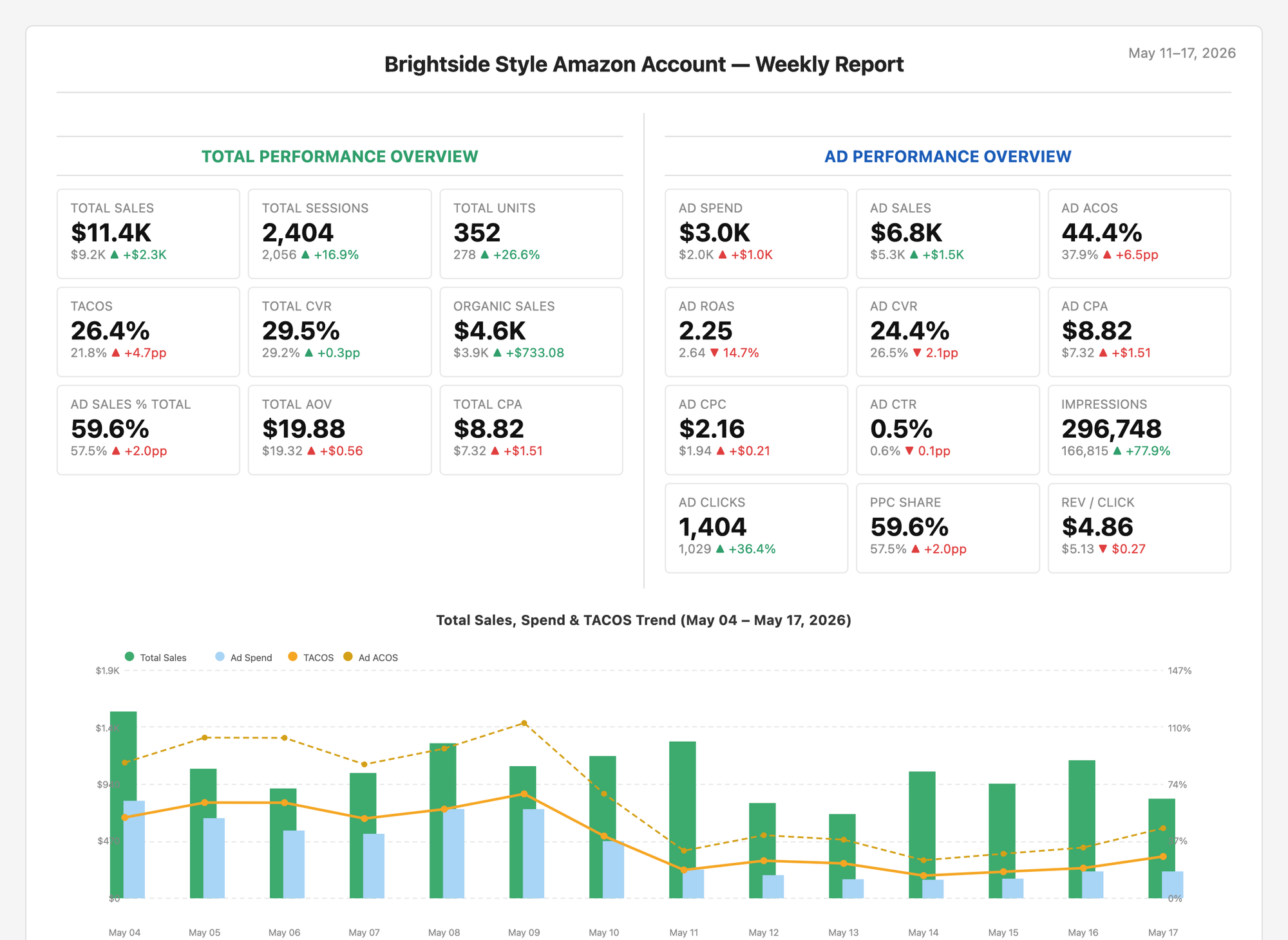The image size is (1288, 940).
Task: Click the May 11–17, 2026 date range
Action: pyautogui.click(x=1182, y=53)
